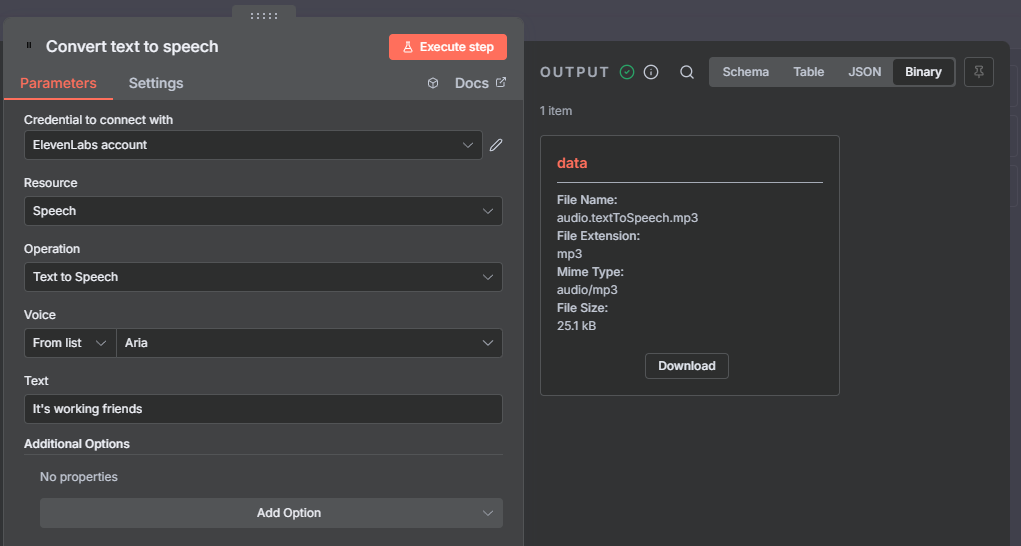Image resolution: width=1021 pixels, height=546 pixels.
Task: Click the search icon in the output panel
Action: click(x=687, y=72)
